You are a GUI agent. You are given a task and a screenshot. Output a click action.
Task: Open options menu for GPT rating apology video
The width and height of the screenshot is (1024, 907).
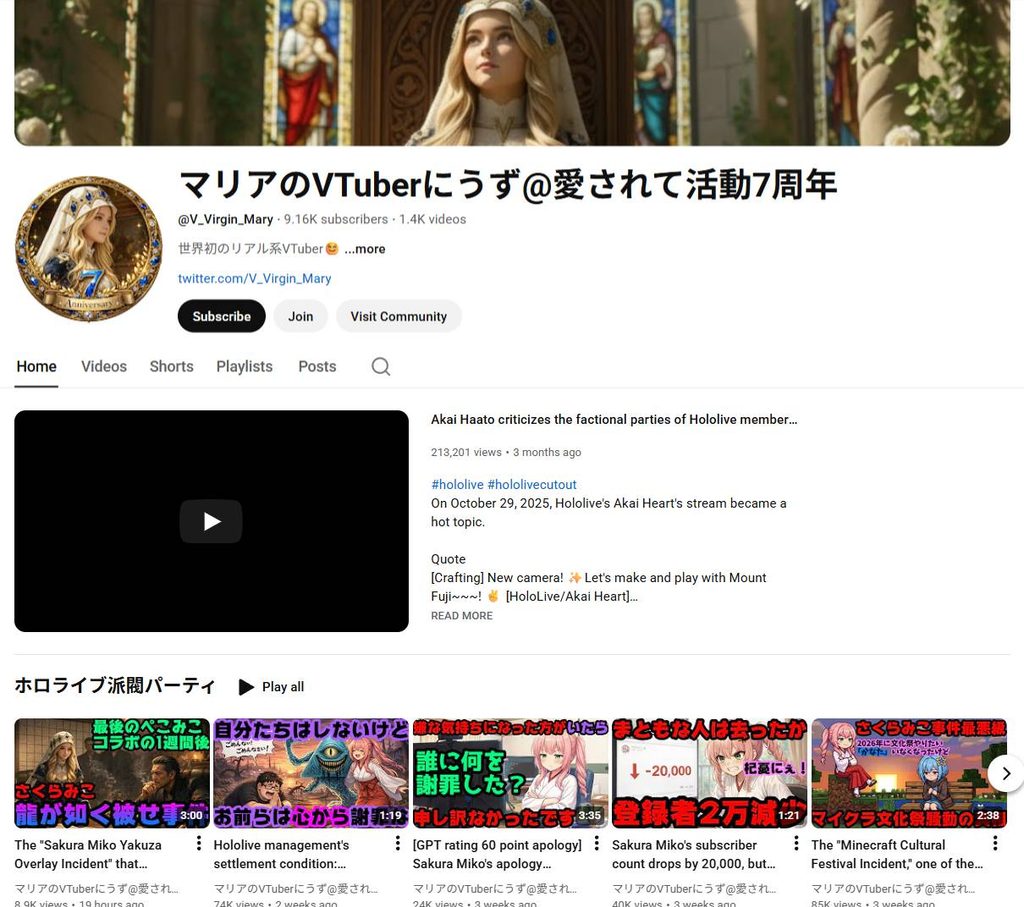[x=596, y=844]
